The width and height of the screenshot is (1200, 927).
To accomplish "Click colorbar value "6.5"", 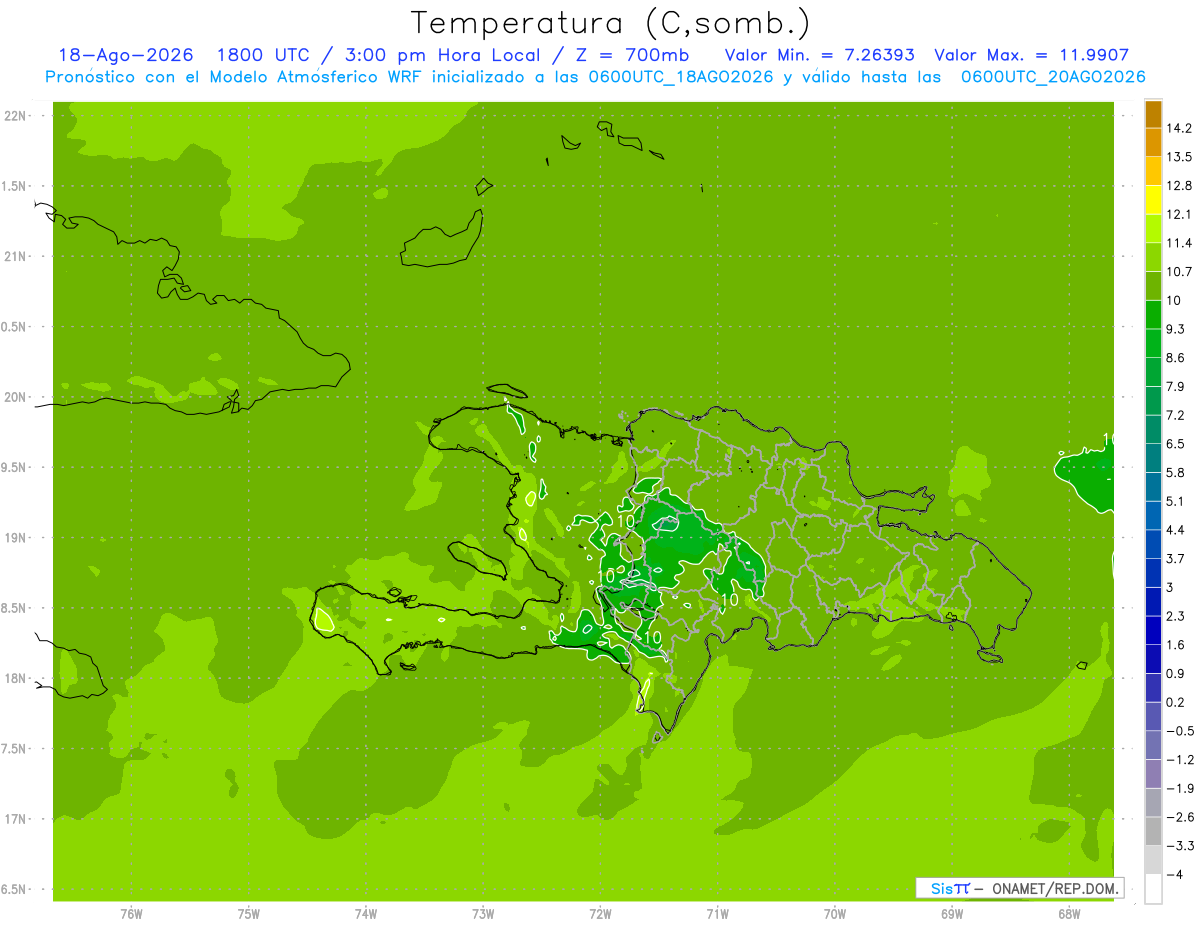I will [x=1176, y=444].
